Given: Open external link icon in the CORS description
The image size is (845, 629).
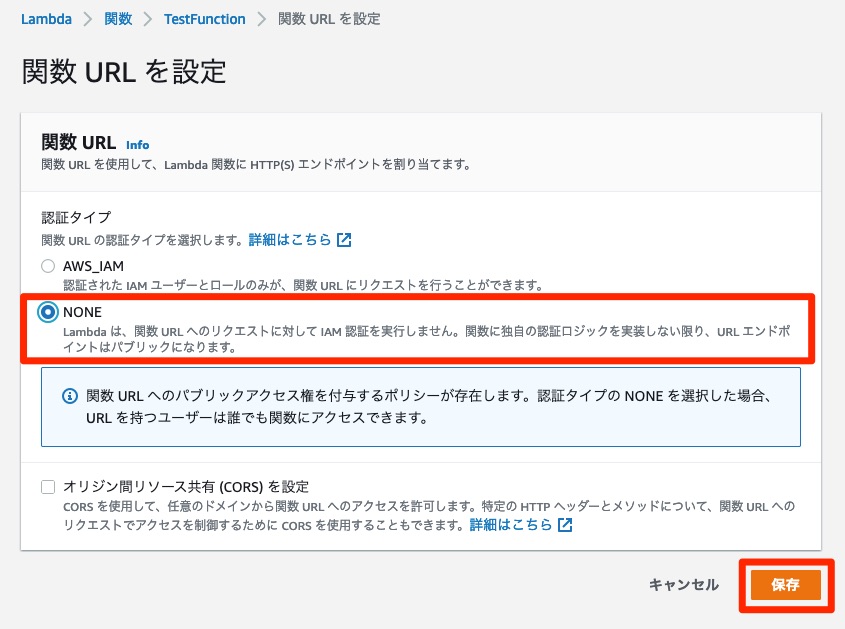Looking at the screenshot, I should coord(565,524).
